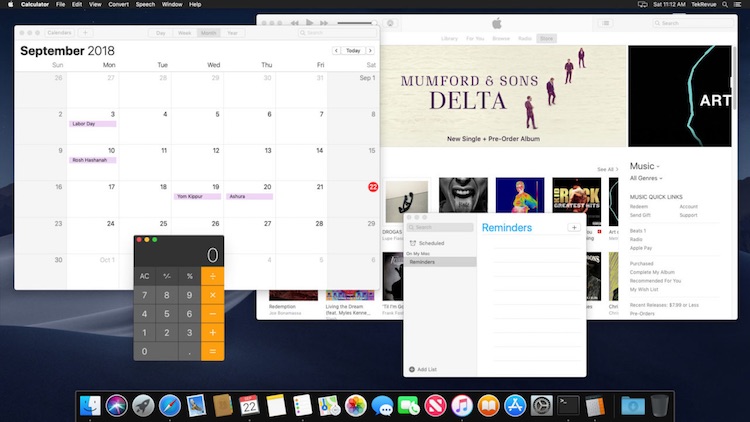Open Trash in the dock

pos(660,406)
